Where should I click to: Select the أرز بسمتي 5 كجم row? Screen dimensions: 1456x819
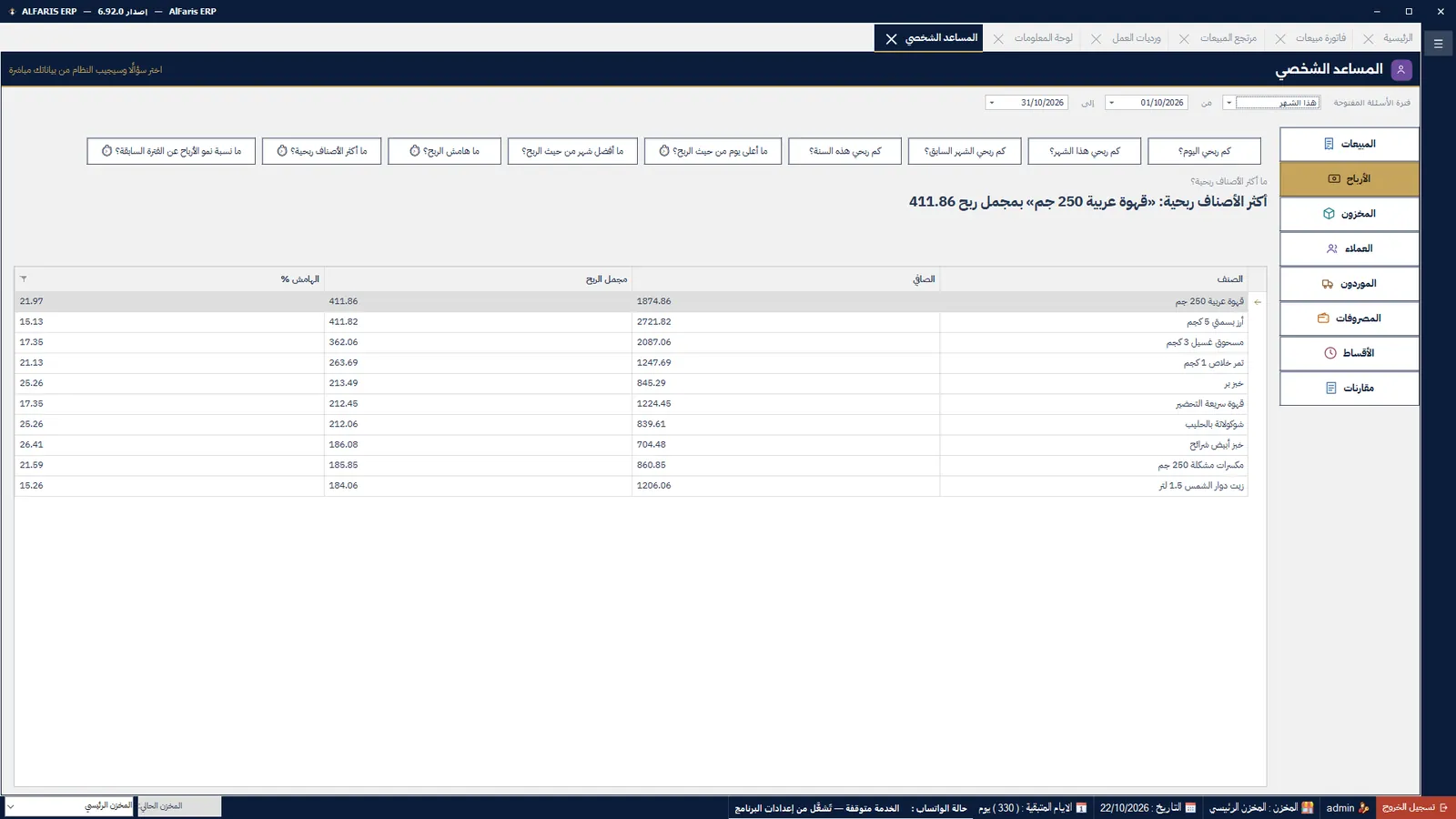click(x=632, y=322)
